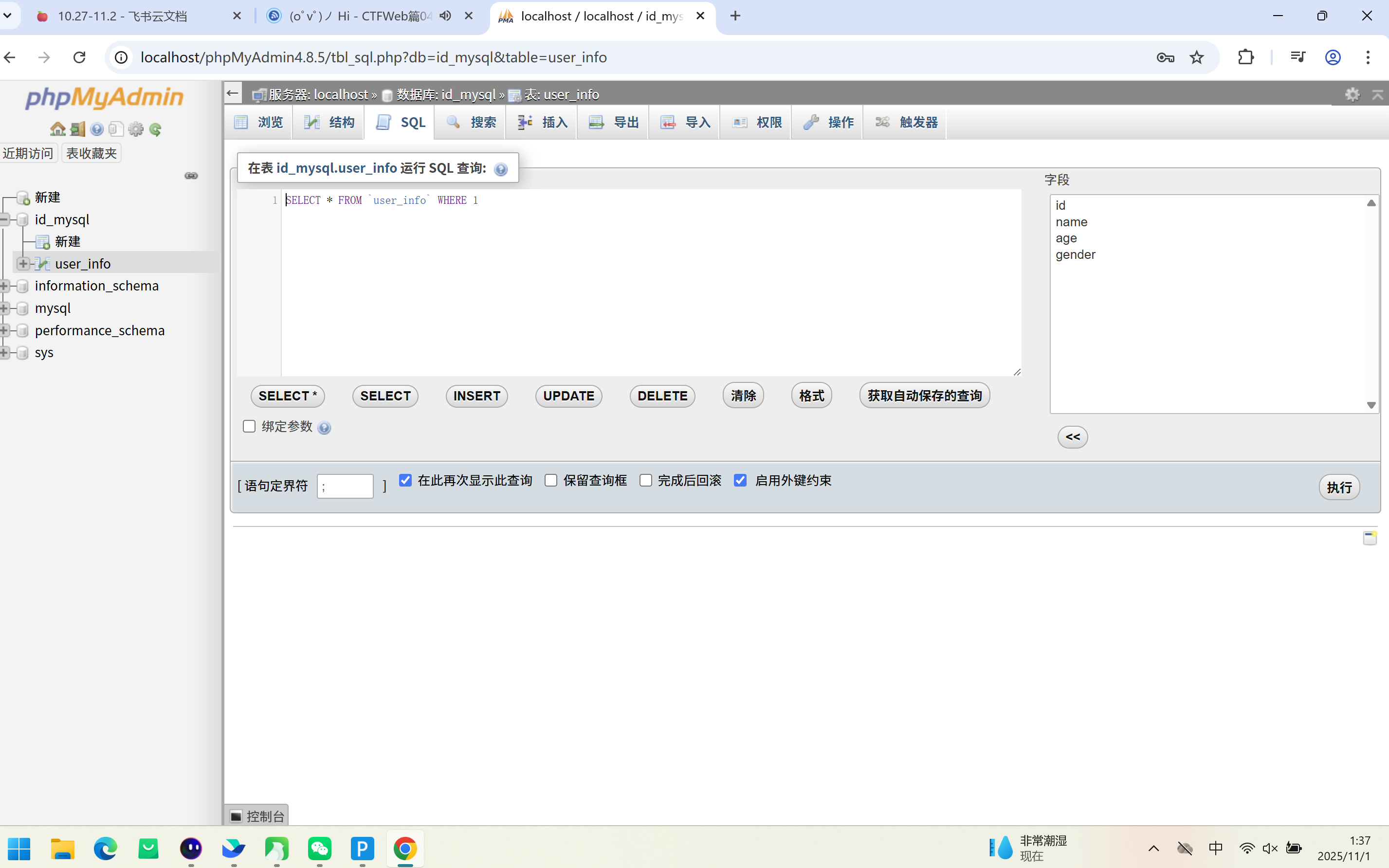Open the SQL query help icon

(x=501, y=169)
